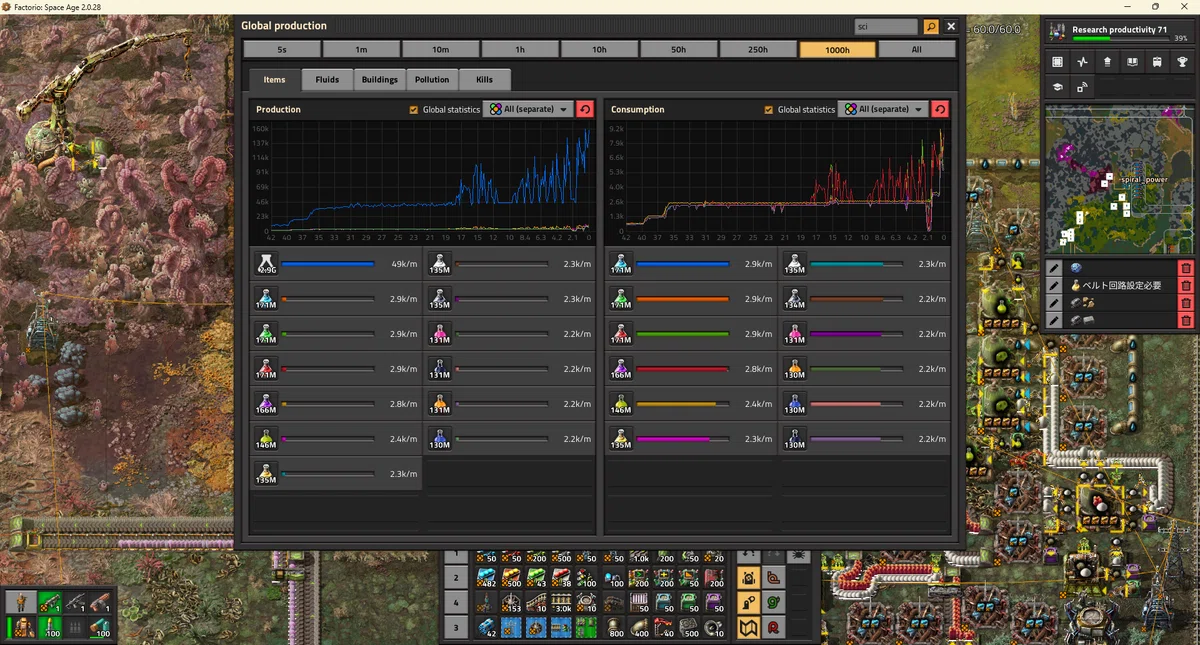Click the orange search magnifier button
The height and width of the screenshot is (645, 1200).
931,27
